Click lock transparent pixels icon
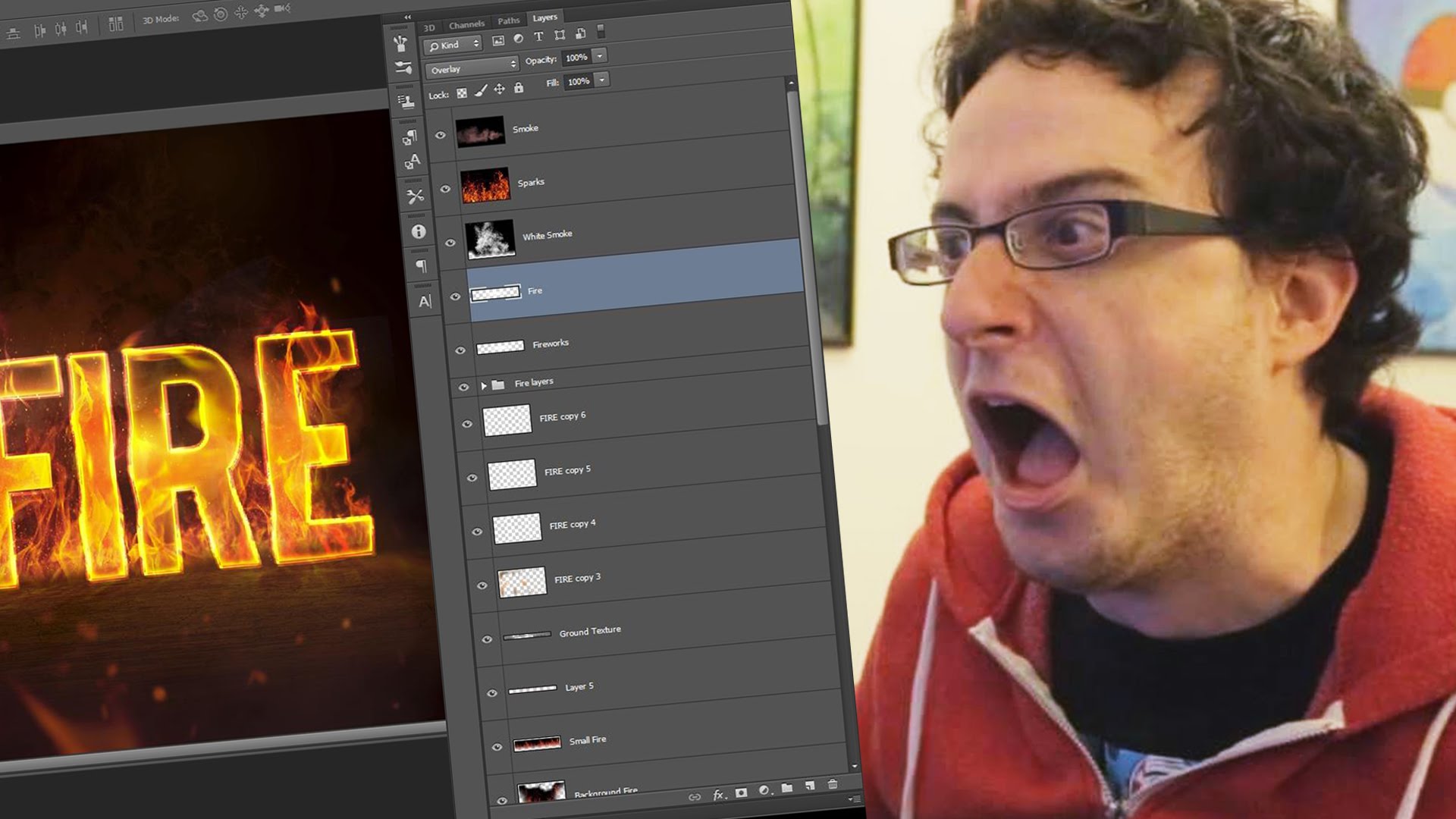The width and height of the screenshot is (1456, 819). [x=462, y=93]
